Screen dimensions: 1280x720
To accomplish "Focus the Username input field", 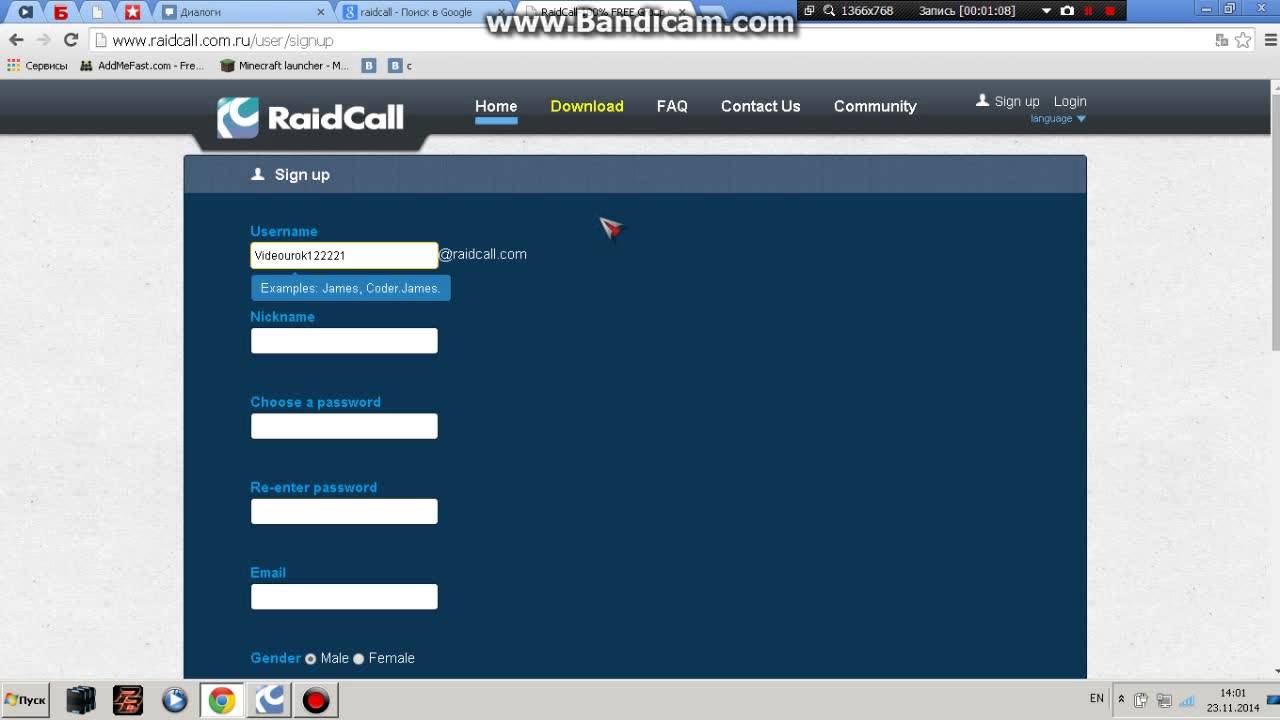I will click(344, 255).
